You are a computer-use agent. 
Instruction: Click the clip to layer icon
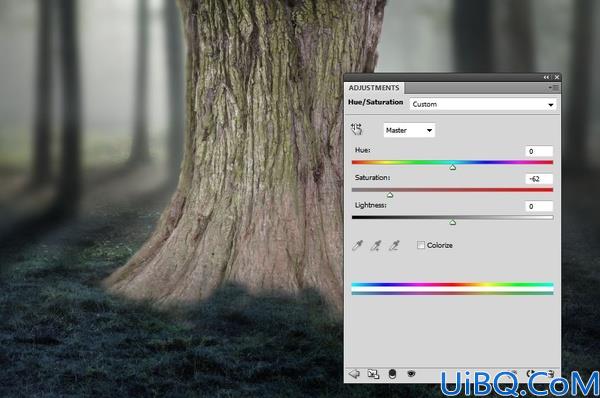[392, 374]
